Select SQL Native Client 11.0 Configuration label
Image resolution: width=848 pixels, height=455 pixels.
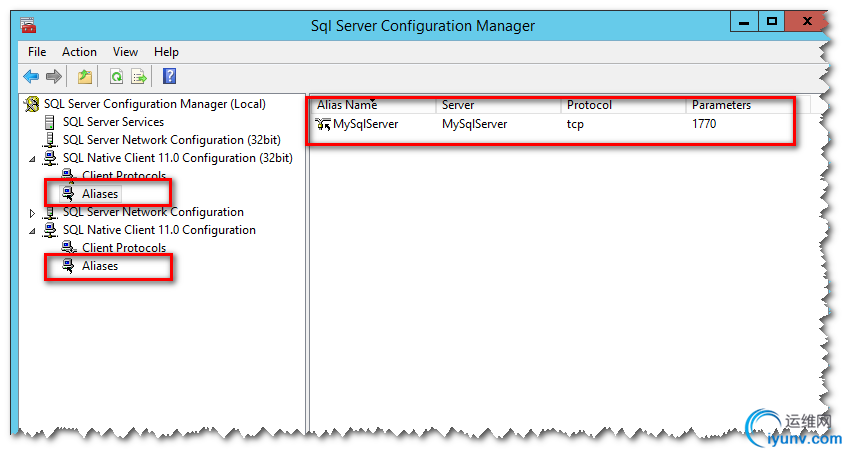[x=159, y=230]
